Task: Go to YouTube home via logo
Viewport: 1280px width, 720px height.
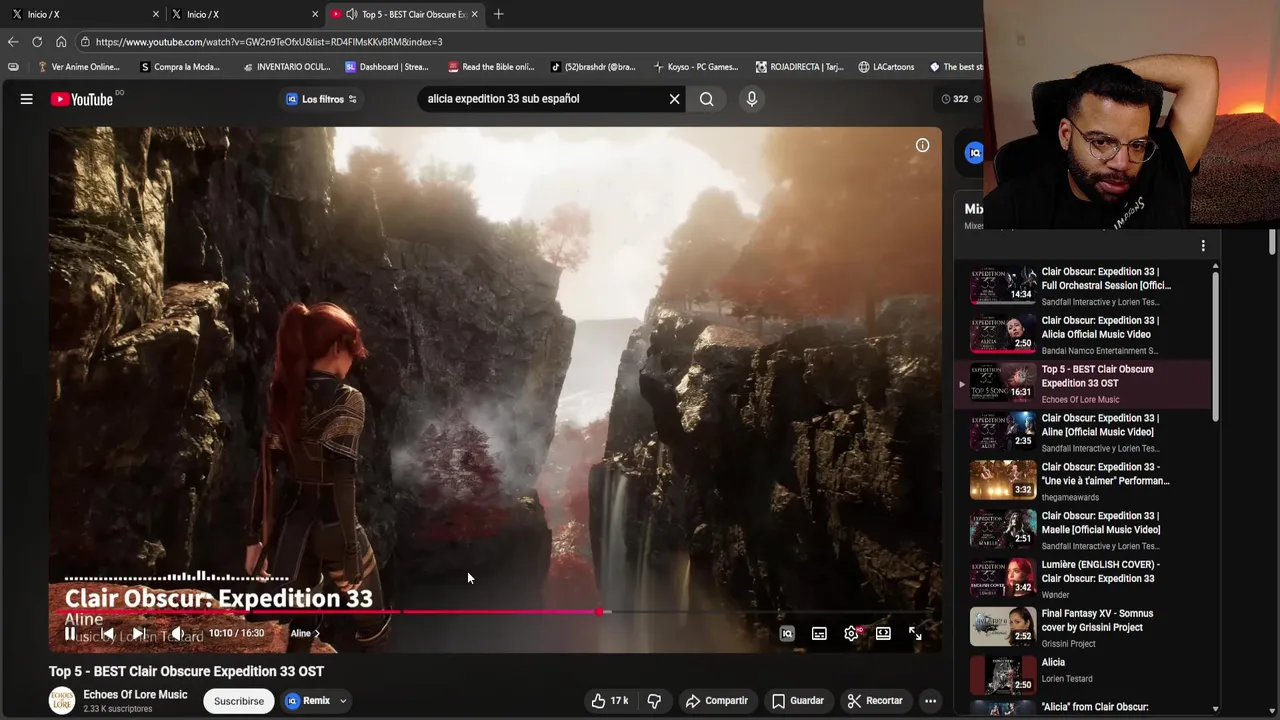Action: click(82, 99)
